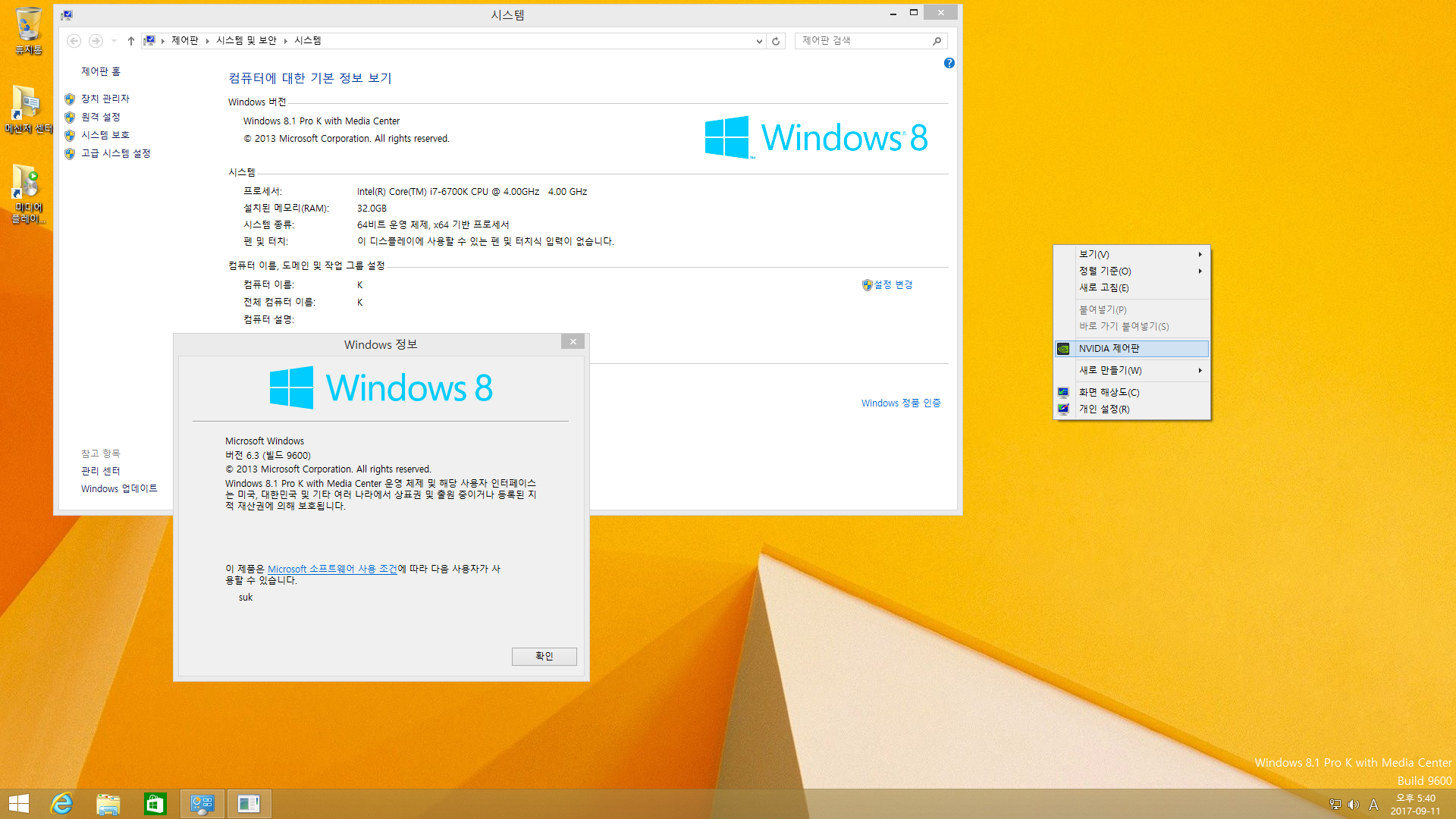This screenshot has height=819, width=1456.
Task: Click the taskbar clock showing 오후 5:40
Action: click(x=1415, y=805)
